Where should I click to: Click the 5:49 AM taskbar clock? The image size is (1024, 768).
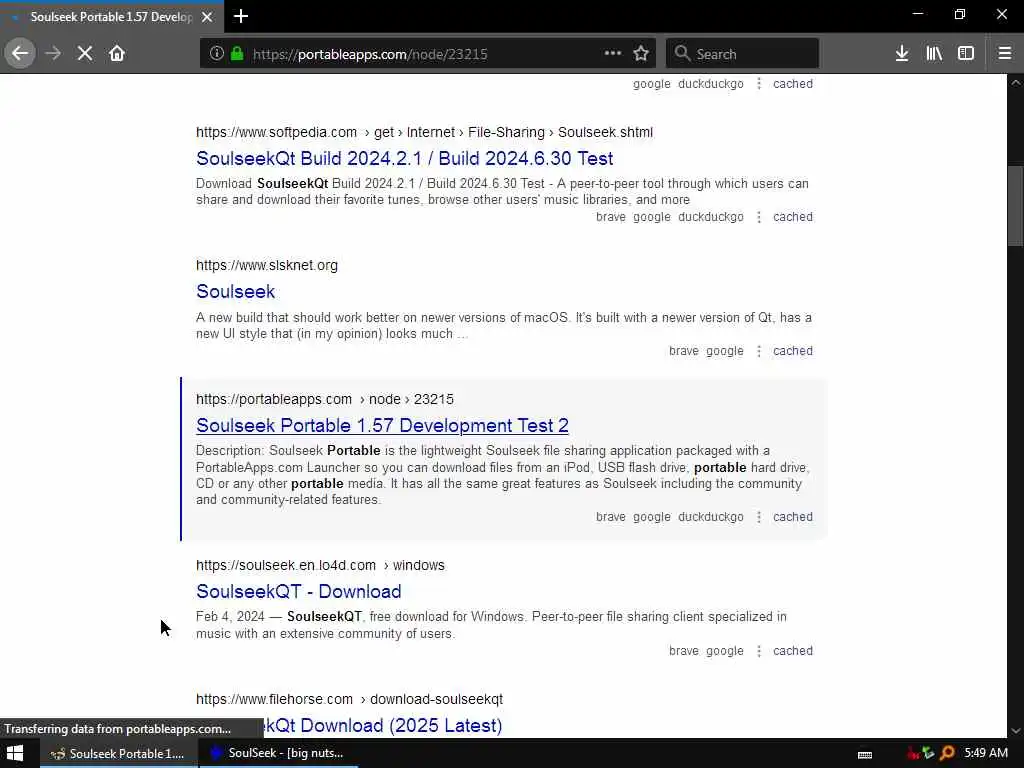tap(986, 753)
